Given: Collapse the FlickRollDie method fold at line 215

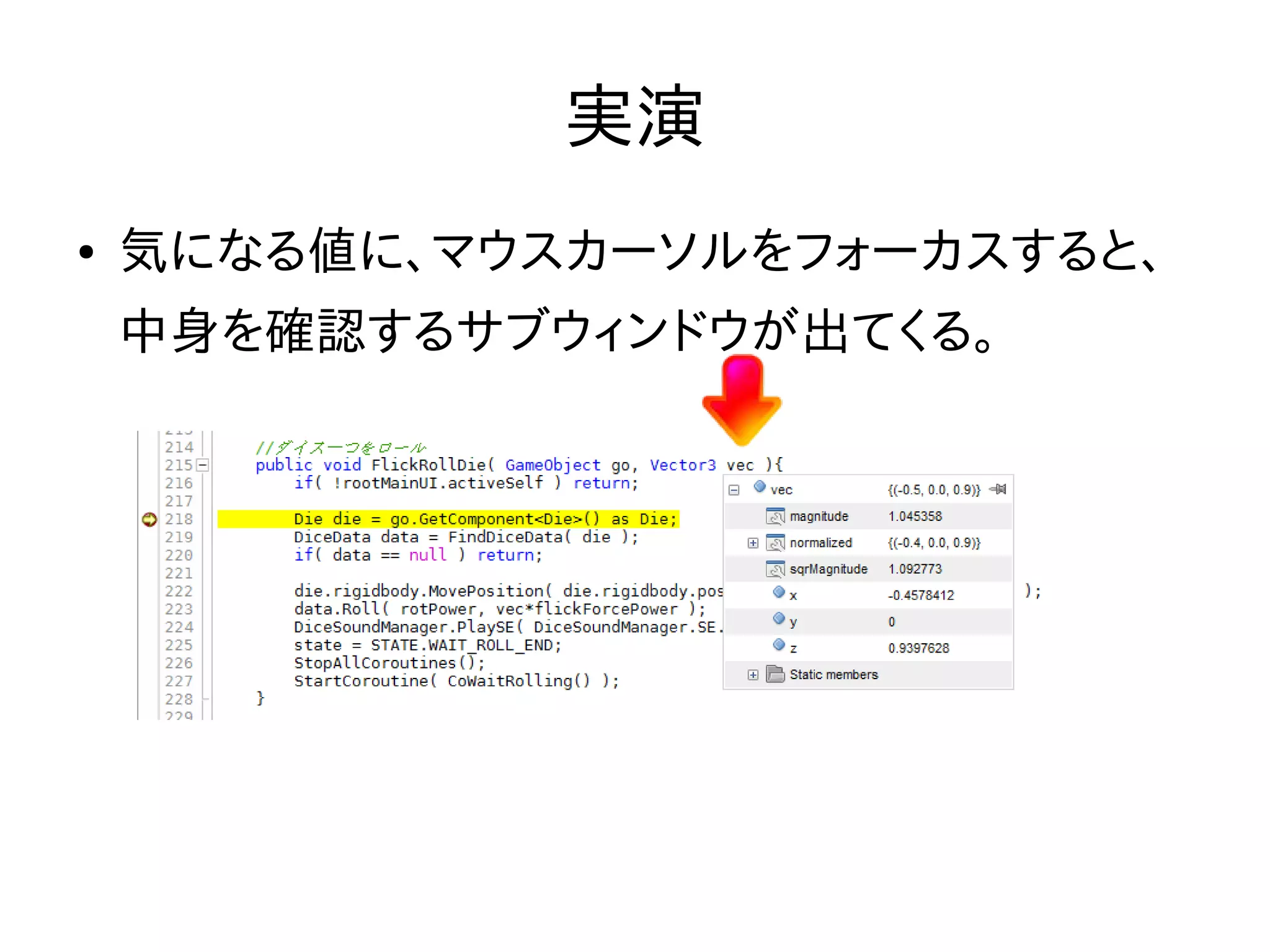Looking at the screenshot, I should coord(202,465).
